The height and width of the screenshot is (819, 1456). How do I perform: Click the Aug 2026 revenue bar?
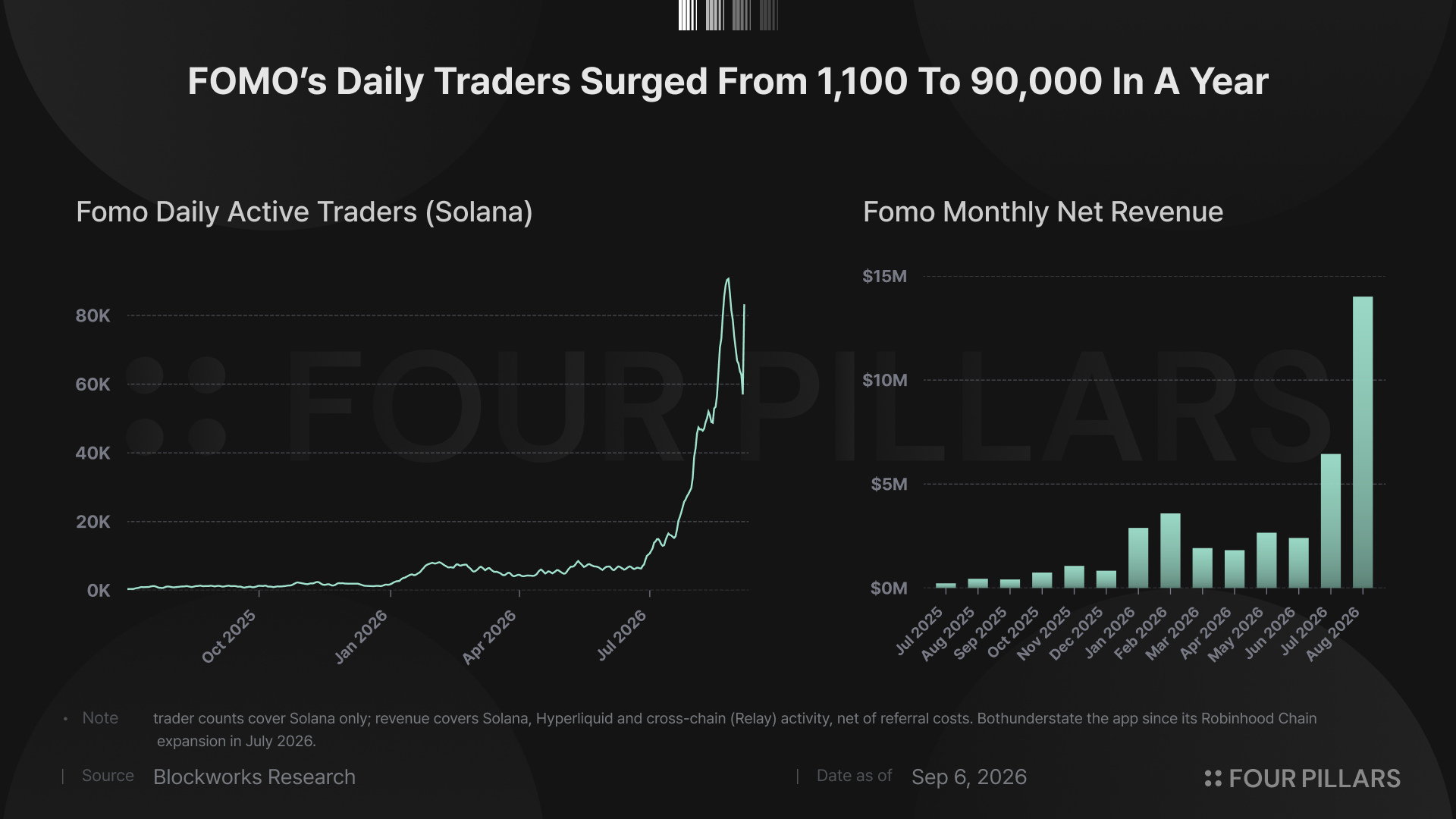tap(1363, 442)
